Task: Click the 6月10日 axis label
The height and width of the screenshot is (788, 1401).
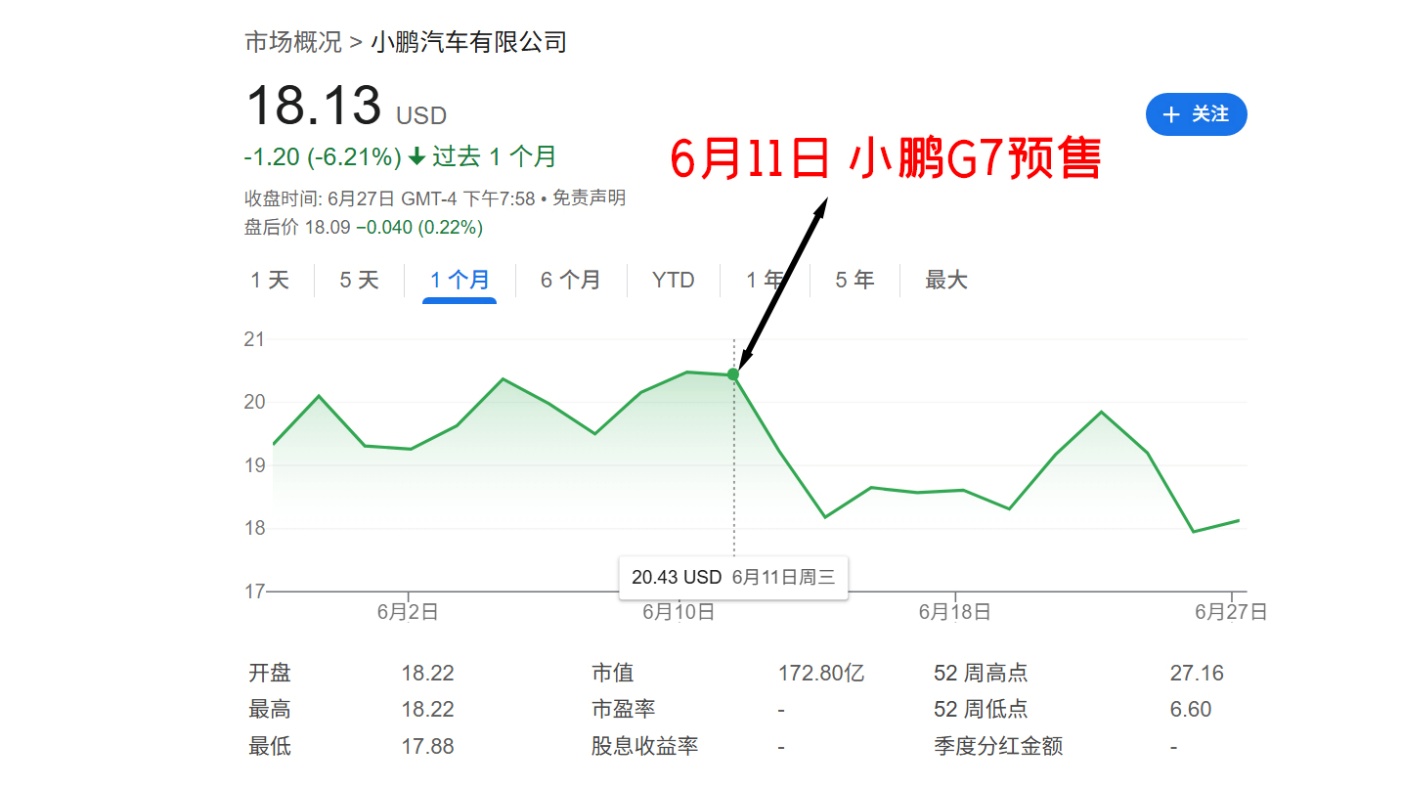Action: pyautogui.click(x=679, y=612)
